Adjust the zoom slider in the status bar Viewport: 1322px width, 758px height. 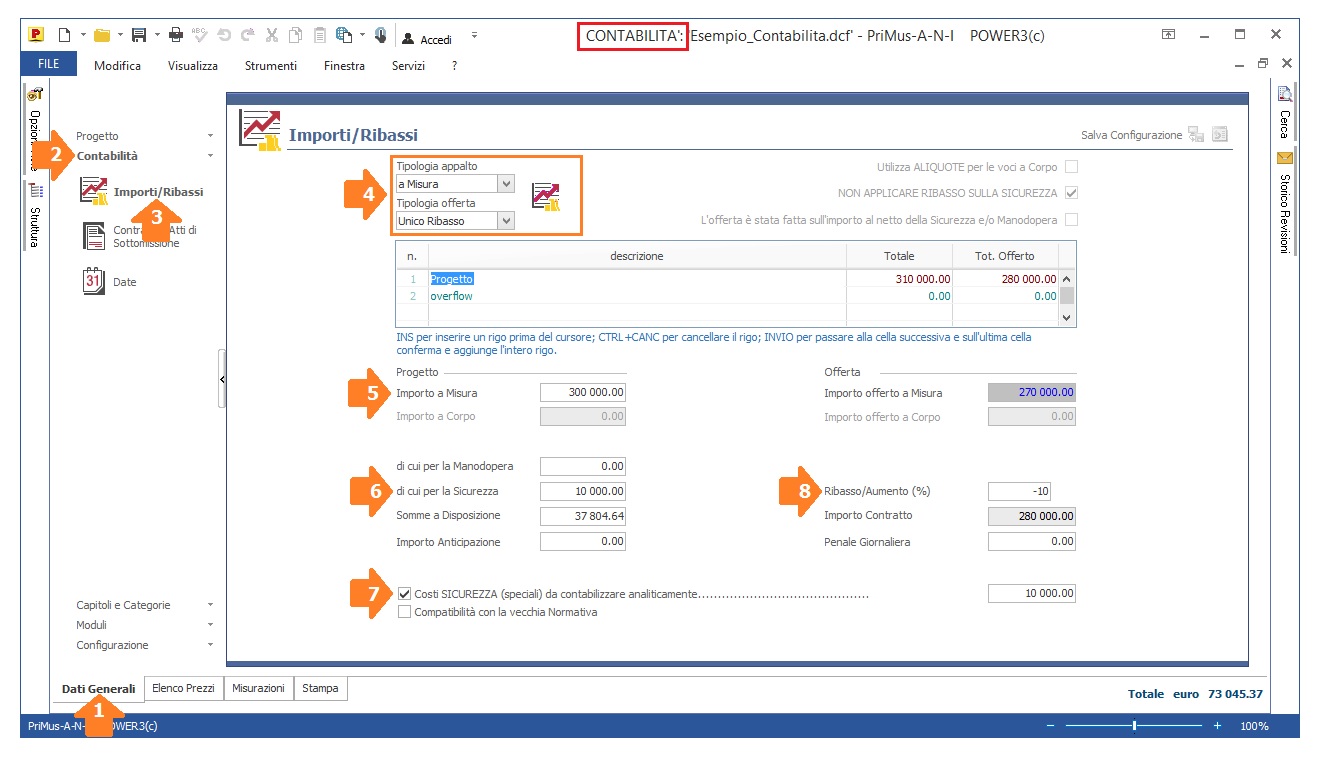(x=1134, y=726)
